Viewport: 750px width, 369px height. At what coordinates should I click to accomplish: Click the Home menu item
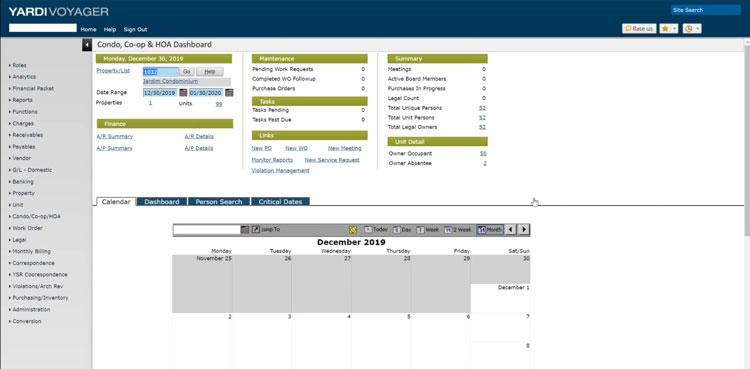[x=88, y=29]
